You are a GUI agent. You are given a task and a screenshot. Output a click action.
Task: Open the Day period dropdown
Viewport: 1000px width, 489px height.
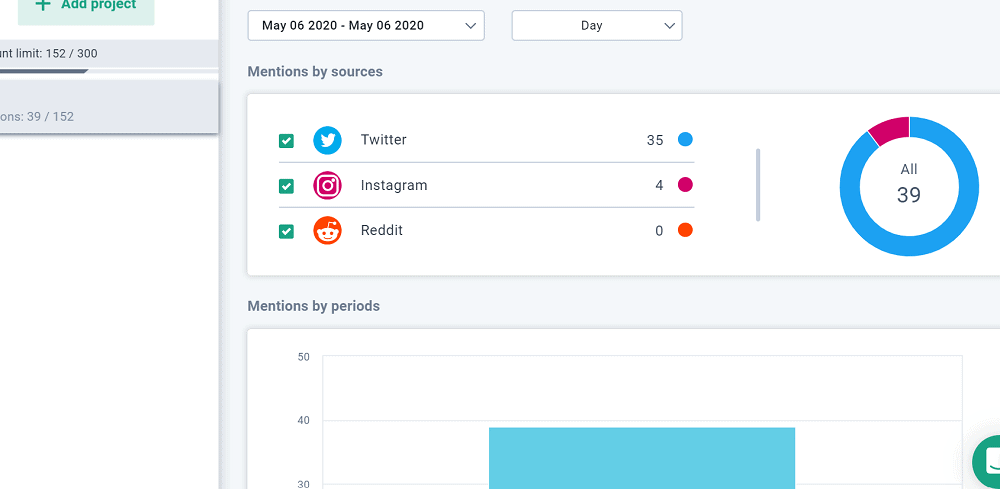tap(597, 26)
